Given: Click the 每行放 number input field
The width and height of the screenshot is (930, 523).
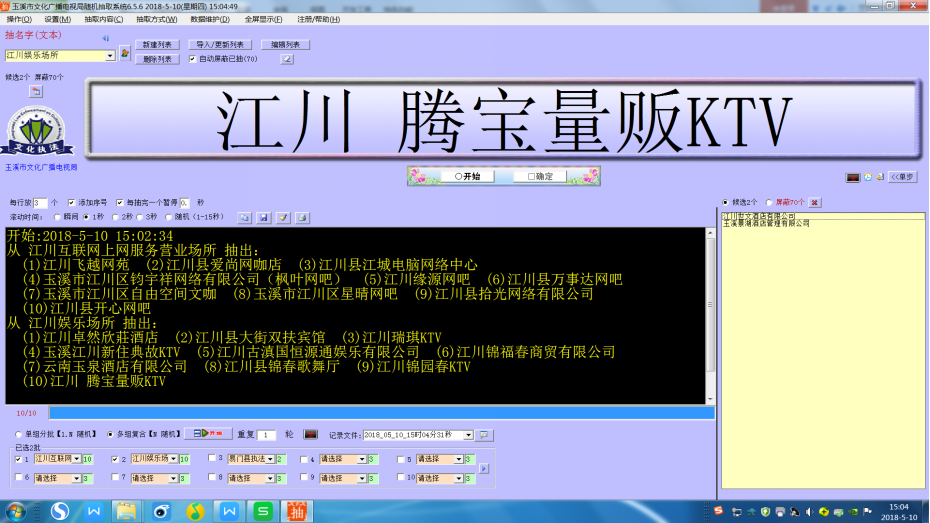Looking at the screenshot, I should (x=40, y=202).
